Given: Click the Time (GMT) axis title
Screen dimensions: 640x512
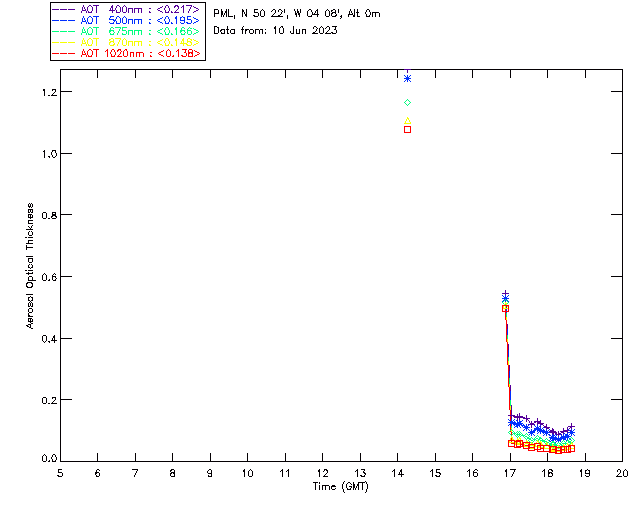Looking at the screenshot, I should click(340, 486).
